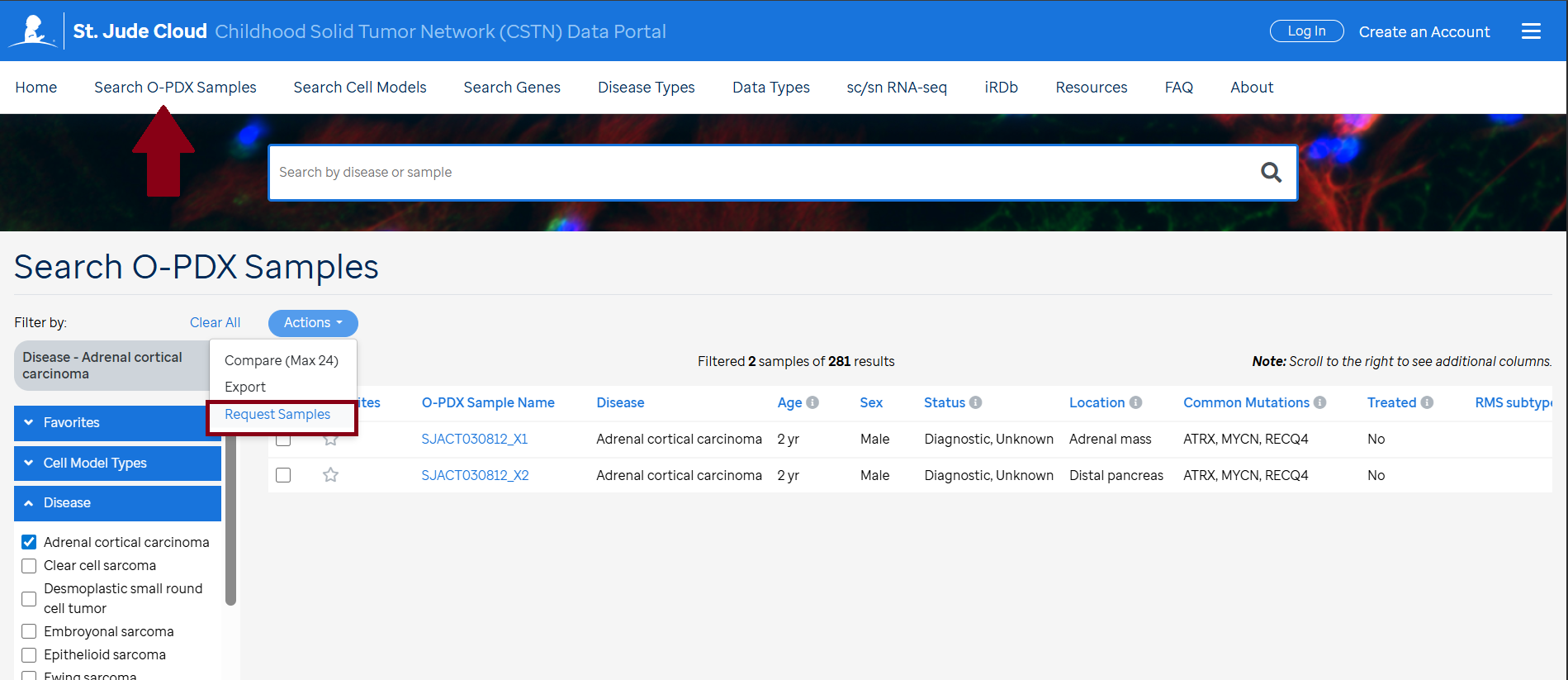Click the St. Jude logo icon
The height and width of the screenshot is (680, 1568).
point(33,31)
